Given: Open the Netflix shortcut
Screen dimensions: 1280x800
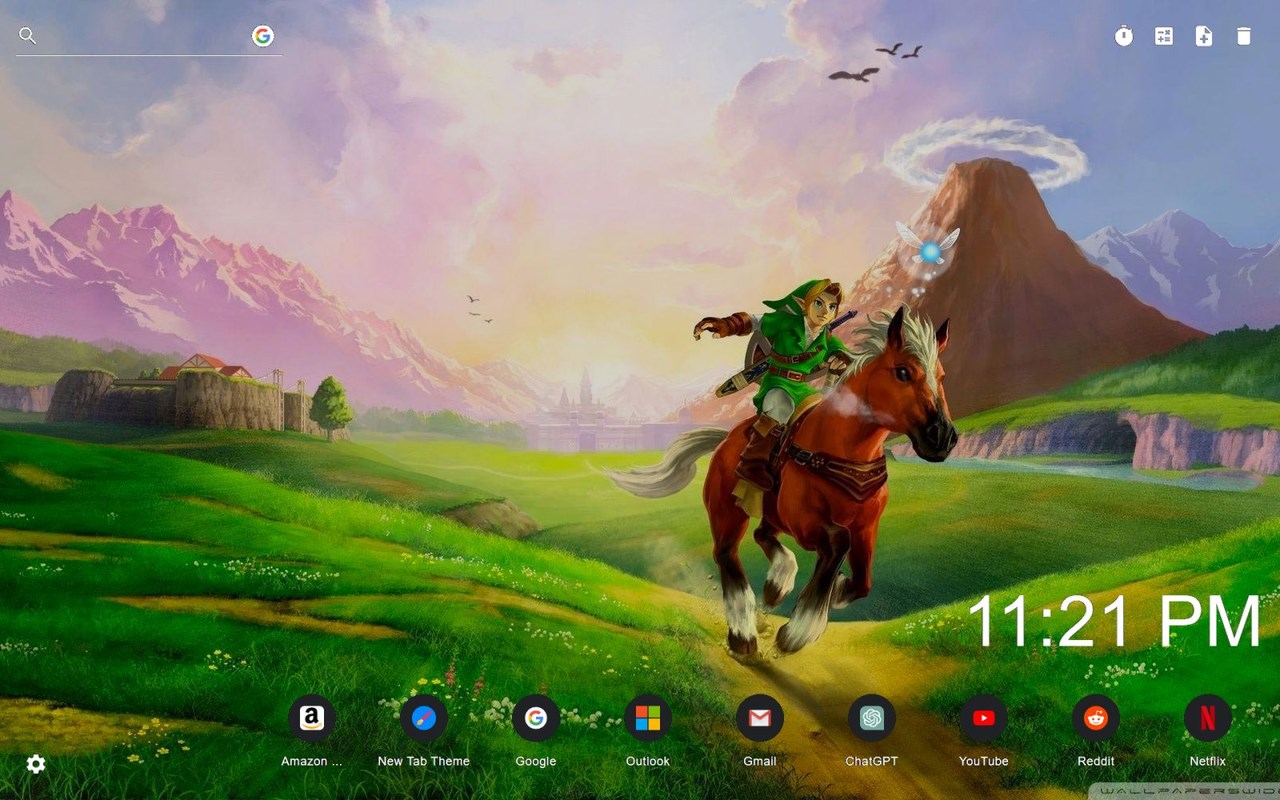Looking at the screenshot, I should [x=1207, y=717].
